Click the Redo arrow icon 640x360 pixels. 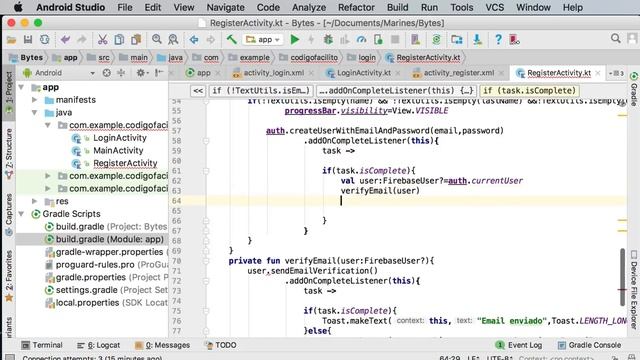point(82,40)
